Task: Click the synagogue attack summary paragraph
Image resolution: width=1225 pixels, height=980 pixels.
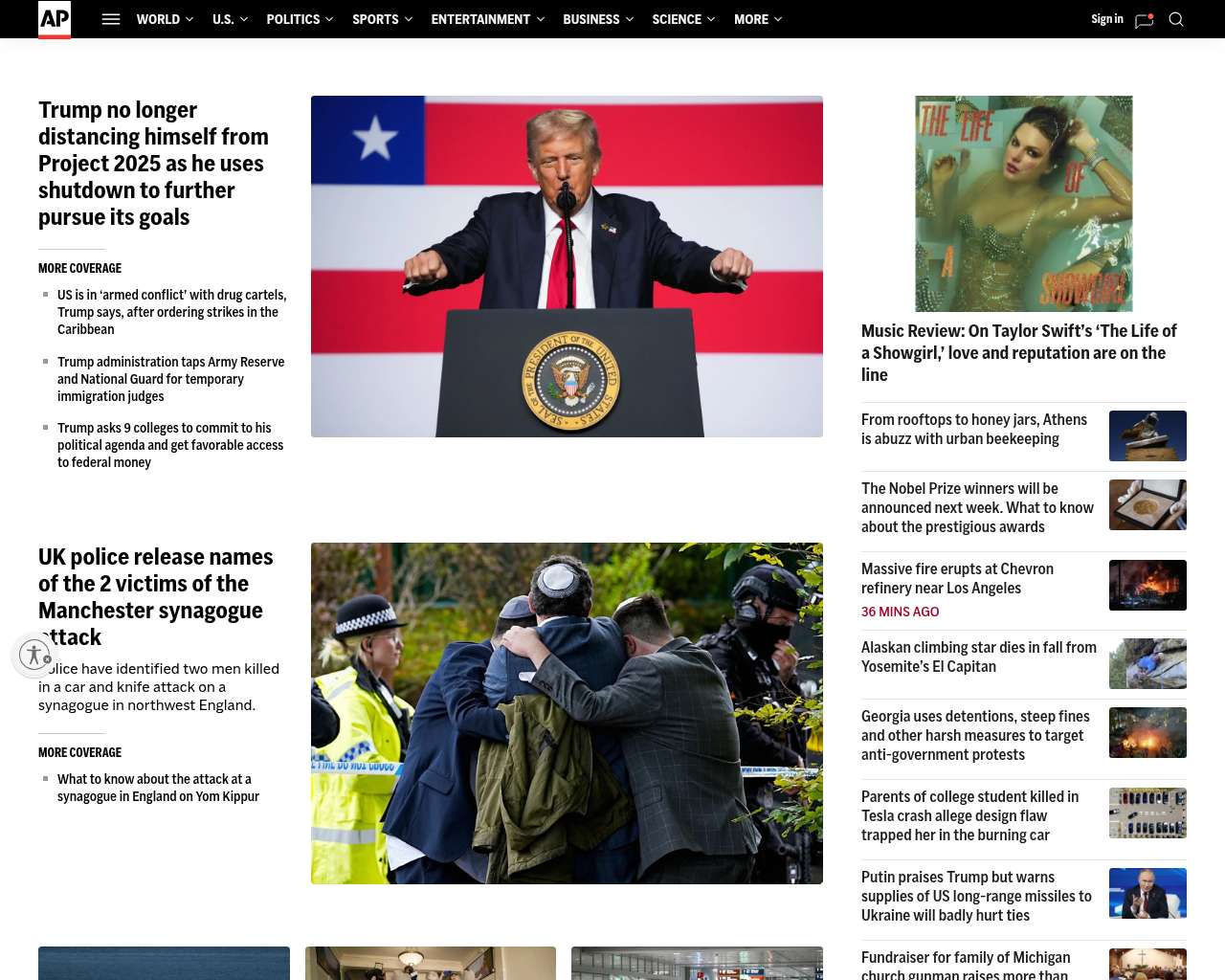Action: point(159,687)
